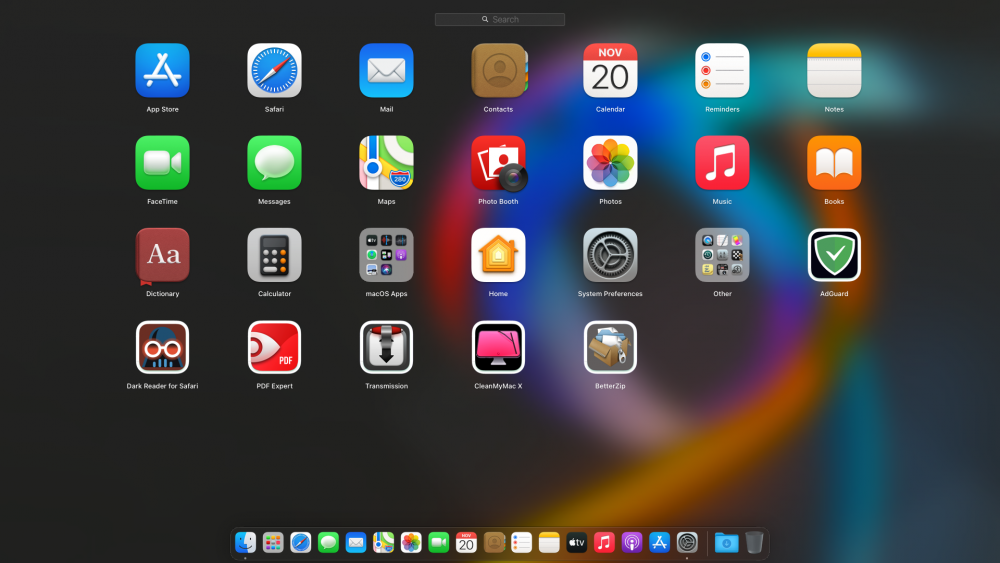1000x563 pixels.
Task: Launch CleanMyMac X
Action: click(498, 347)
